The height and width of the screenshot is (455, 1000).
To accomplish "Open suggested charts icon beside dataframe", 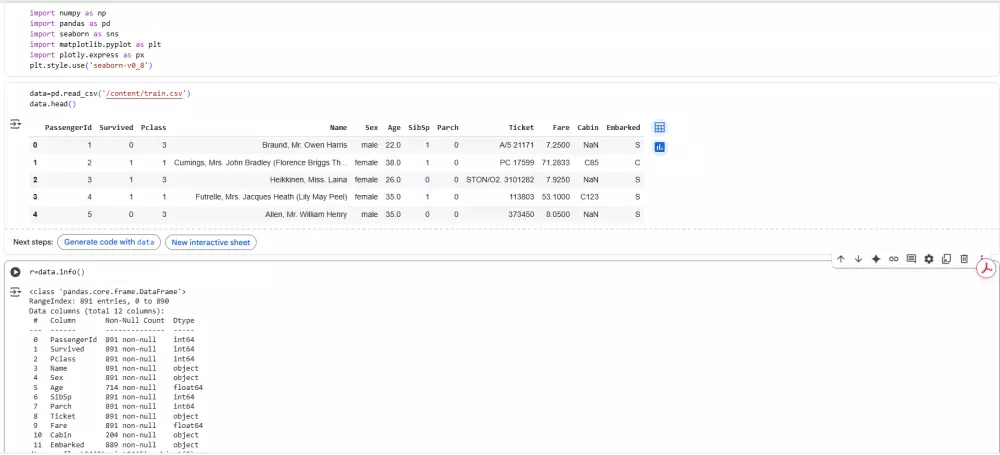I will (x=659, y=147).
